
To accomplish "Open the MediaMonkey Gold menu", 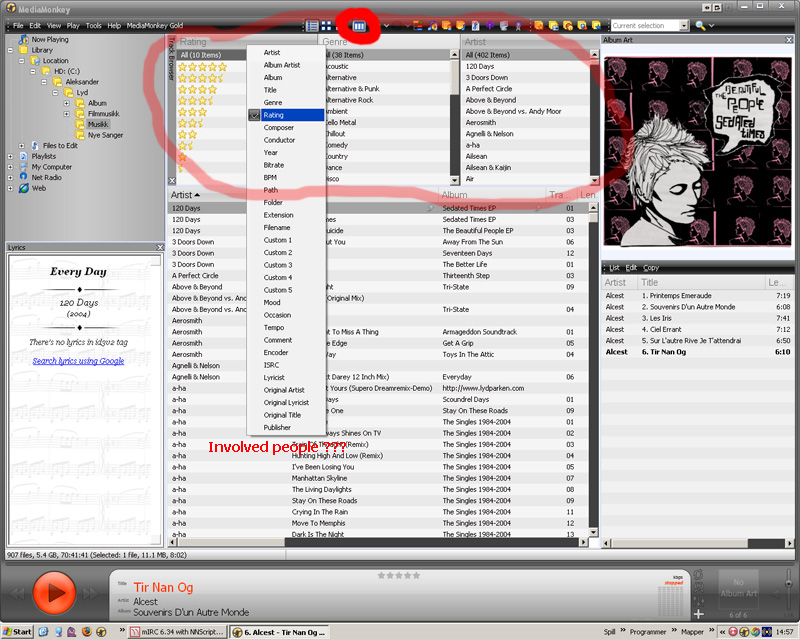I will point(155,26).
